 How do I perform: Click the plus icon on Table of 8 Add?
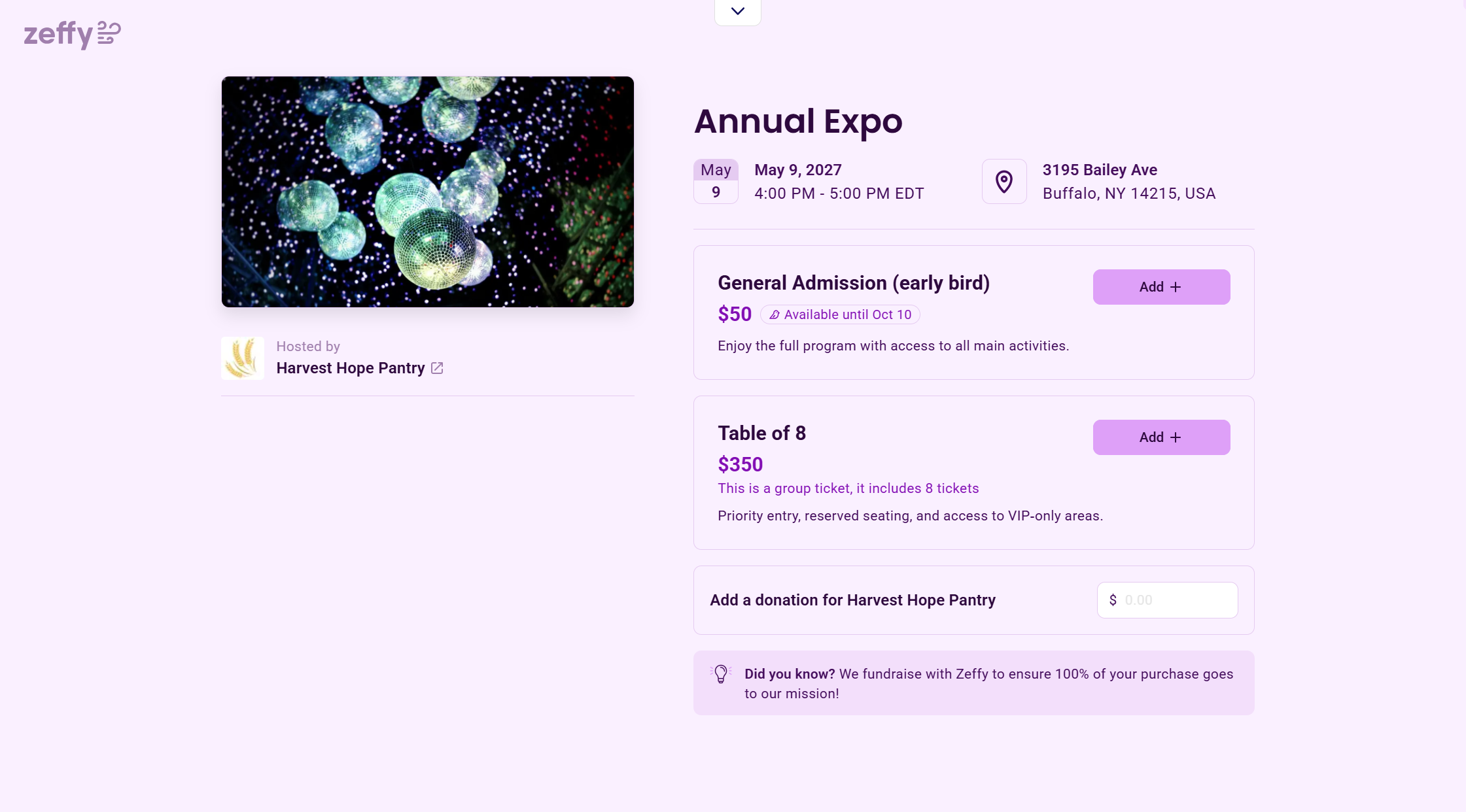tap(1176, 437)
